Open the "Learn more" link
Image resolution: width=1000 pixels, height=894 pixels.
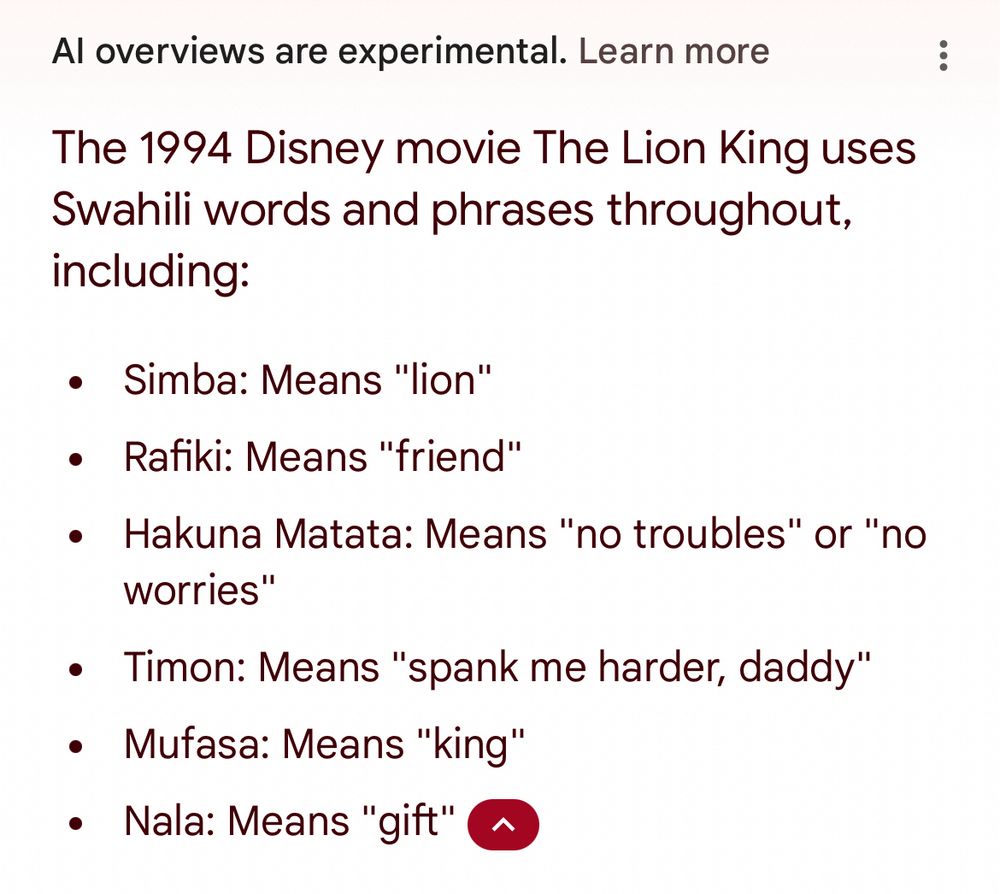674,51
